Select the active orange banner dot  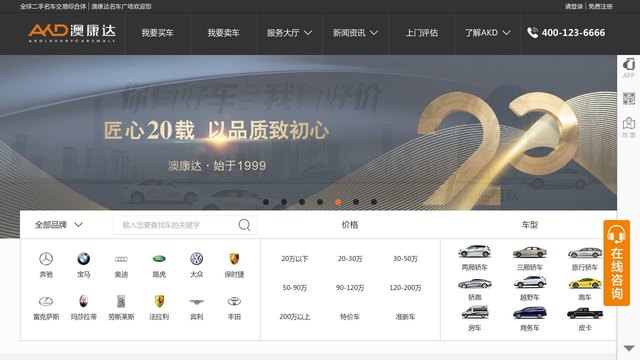click(x=338, y=202)
